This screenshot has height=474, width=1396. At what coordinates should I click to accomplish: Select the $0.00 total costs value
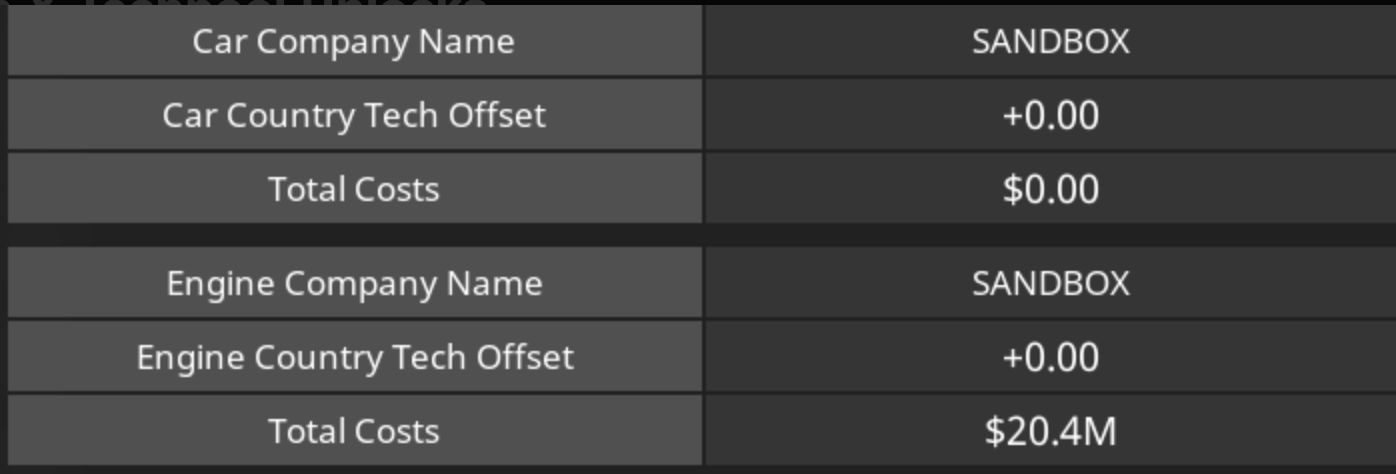[x=1050, y=189]
